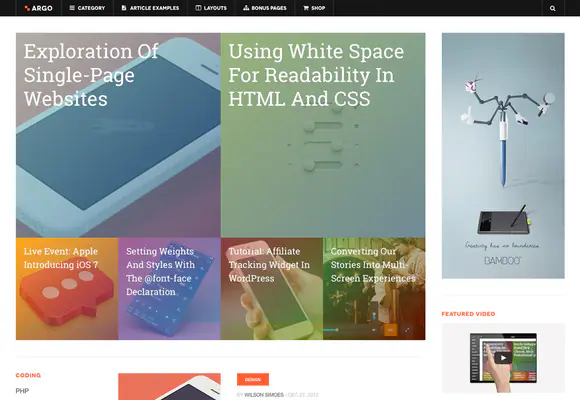Open Tutorial: Affiliate Tracking Widget article
This screenshot has width=580, height=400.
272,289
